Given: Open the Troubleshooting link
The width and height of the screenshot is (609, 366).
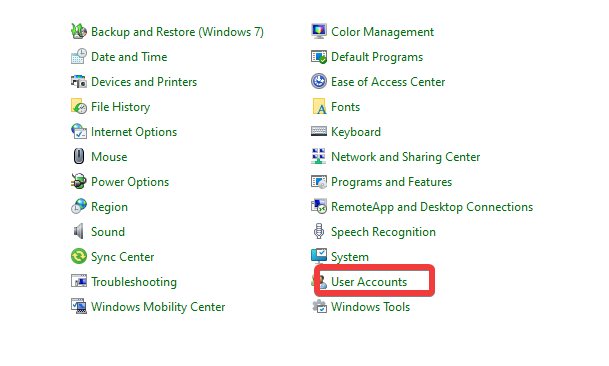Looking at the screenshot, I should 134,282.
